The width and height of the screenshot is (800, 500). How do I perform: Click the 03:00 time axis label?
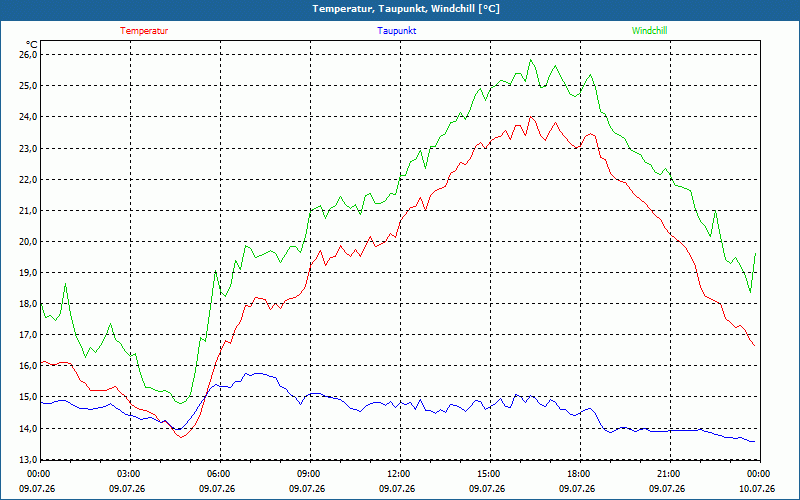click(131, 474)
